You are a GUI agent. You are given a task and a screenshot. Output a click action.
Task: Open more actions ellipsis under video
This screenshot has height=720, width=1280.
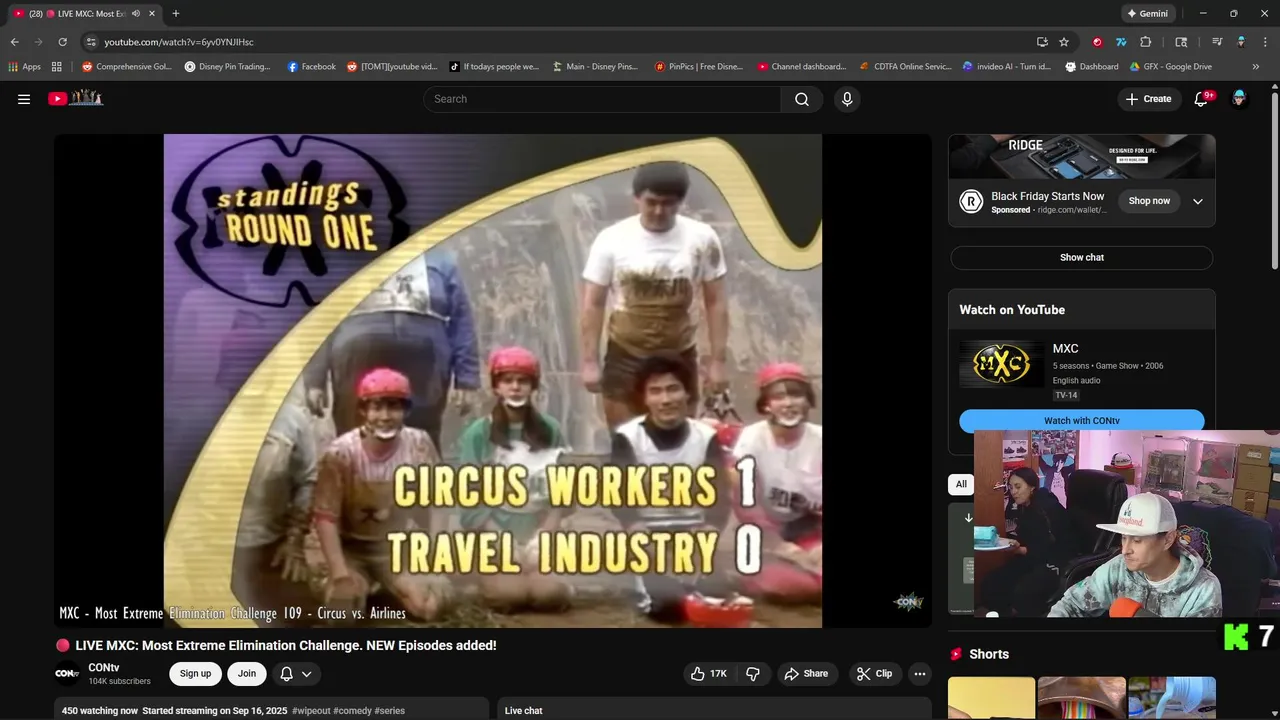920,674
